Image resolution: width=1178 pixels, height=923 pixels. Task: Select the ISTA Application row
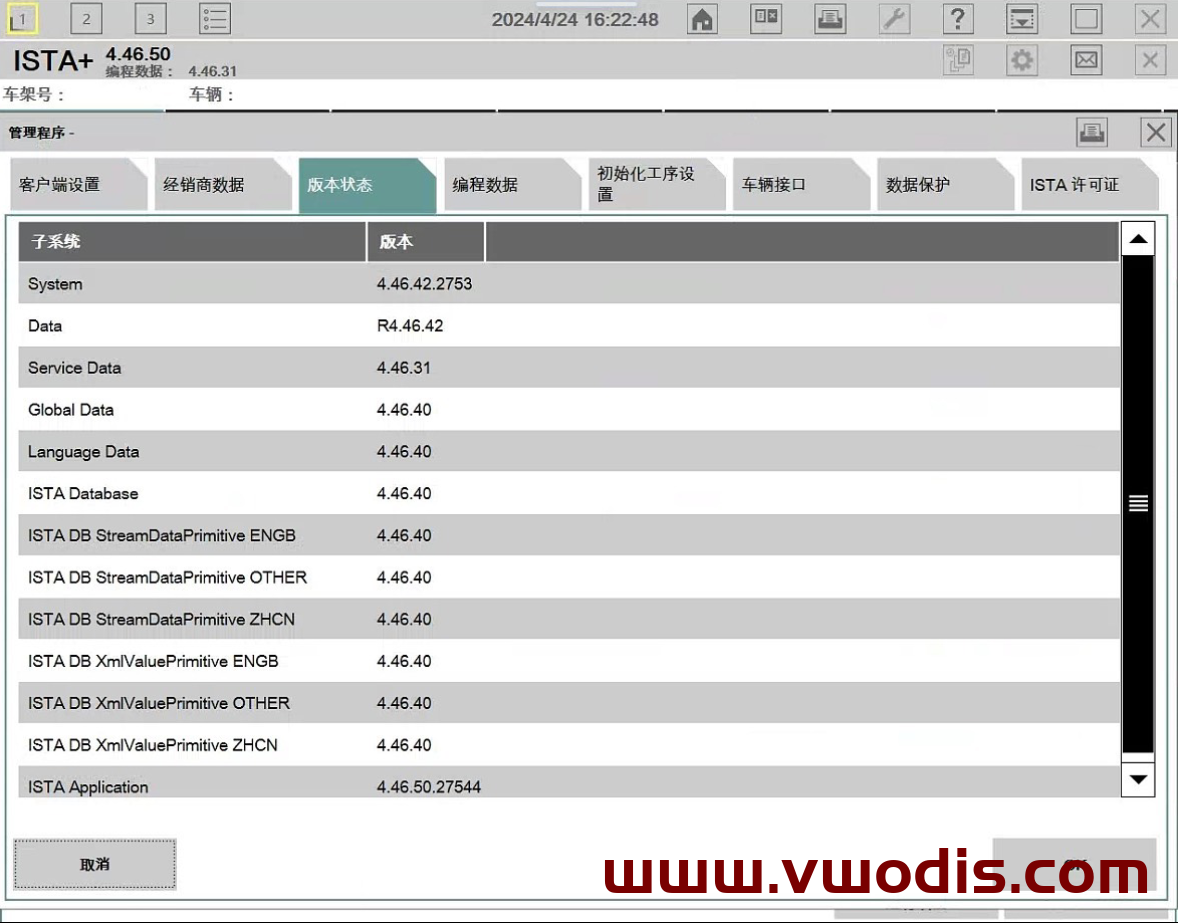pos(569,783)
